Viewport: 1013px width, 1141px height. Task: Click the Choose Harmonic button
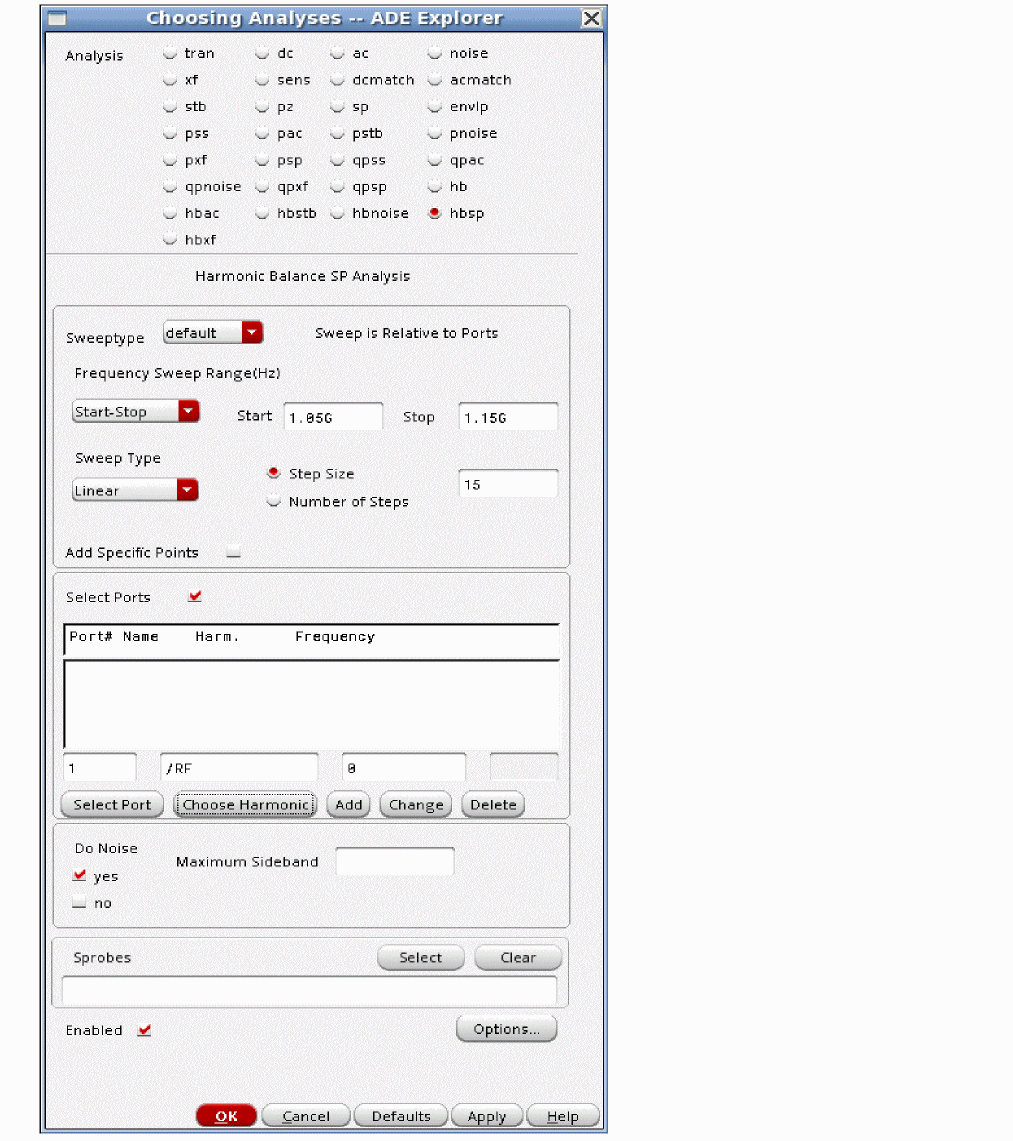246,805
